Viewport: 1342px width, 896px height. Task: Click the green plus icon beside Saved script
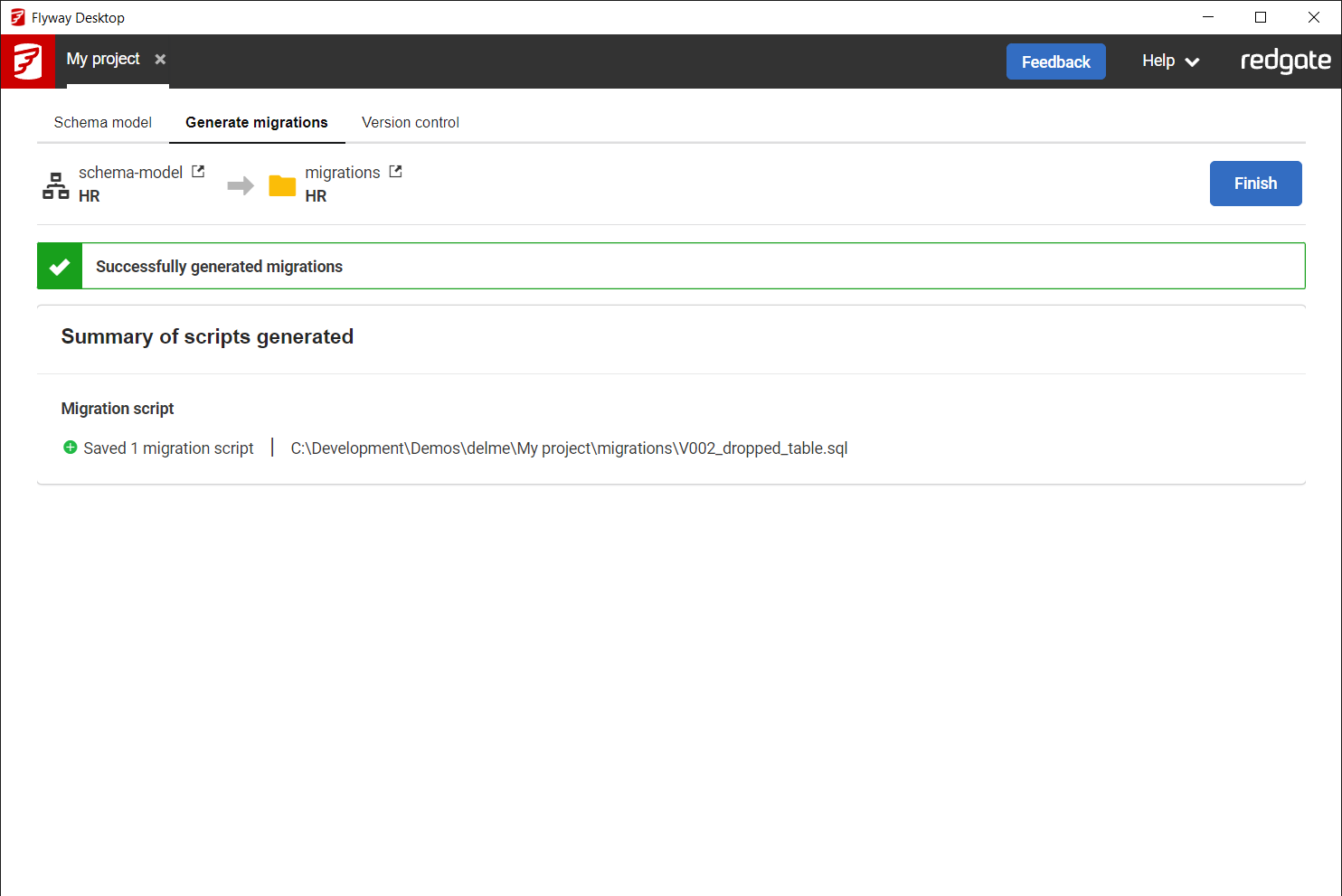(x=71, y=448)
